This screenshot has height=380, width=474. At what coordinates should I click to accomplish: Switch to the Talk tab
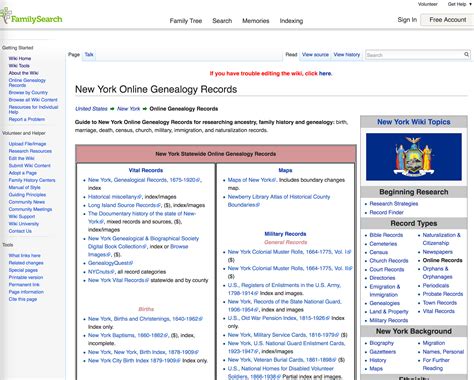coord(89,54)
